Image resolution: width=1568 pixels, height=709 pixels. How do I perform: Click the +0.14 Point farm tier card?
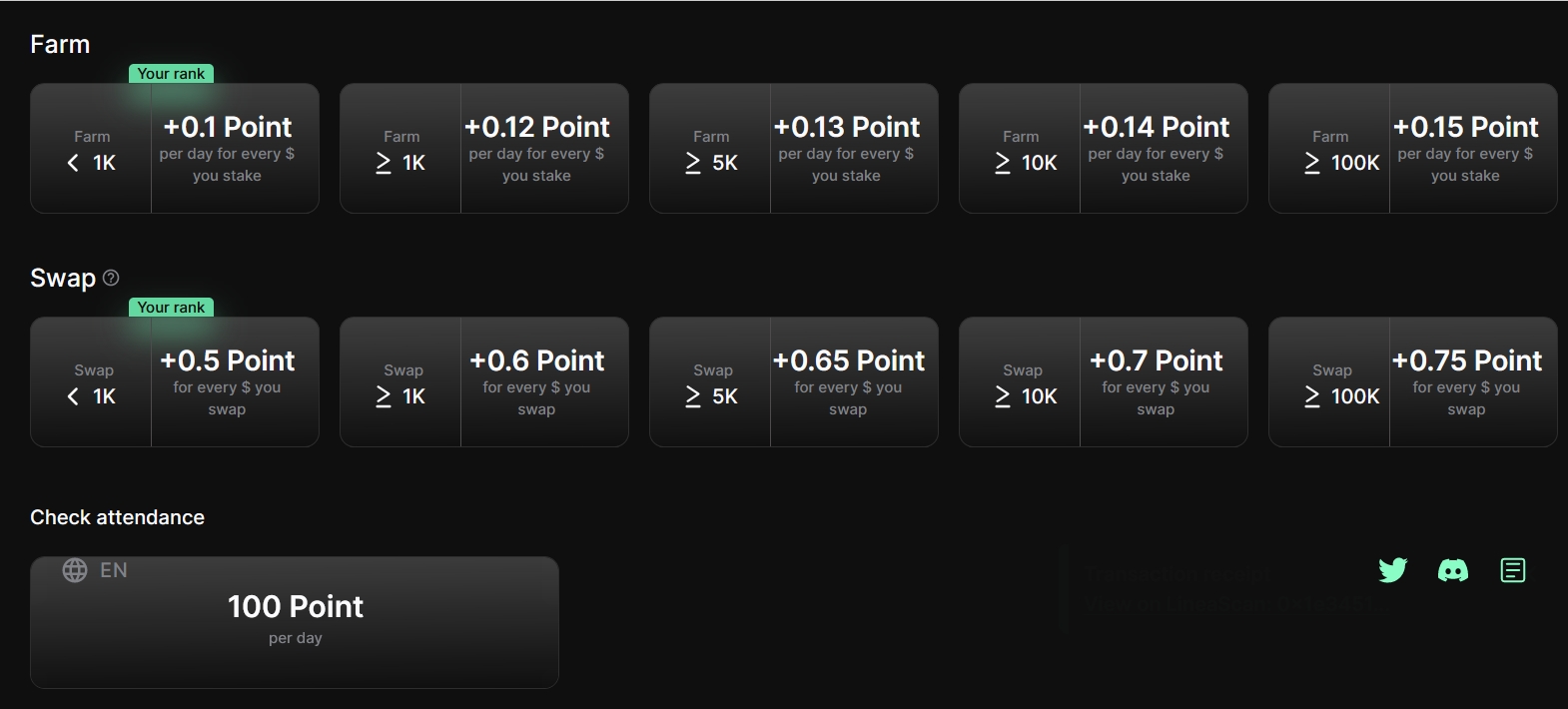coord(1104,148)
